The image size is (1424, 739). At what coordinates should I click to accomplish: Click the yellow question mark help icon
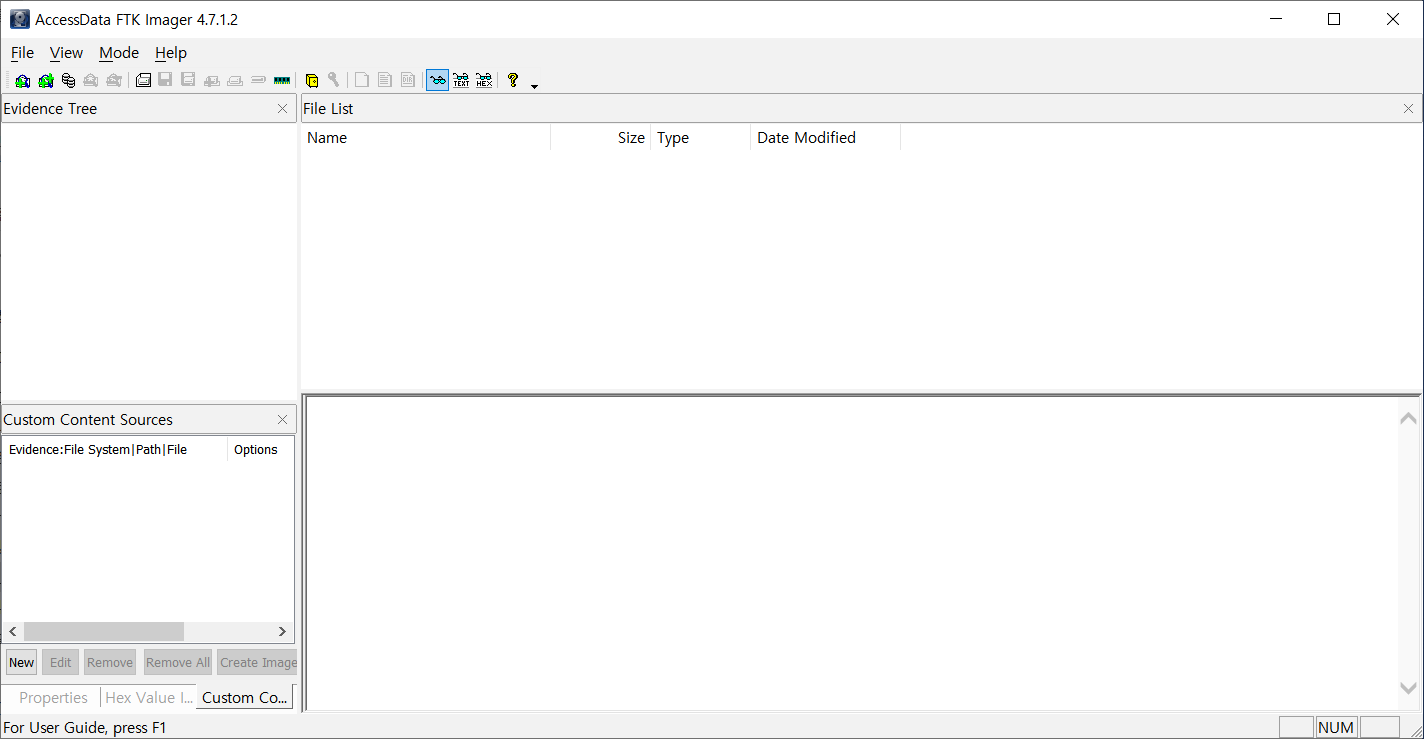tap(513, 81)
